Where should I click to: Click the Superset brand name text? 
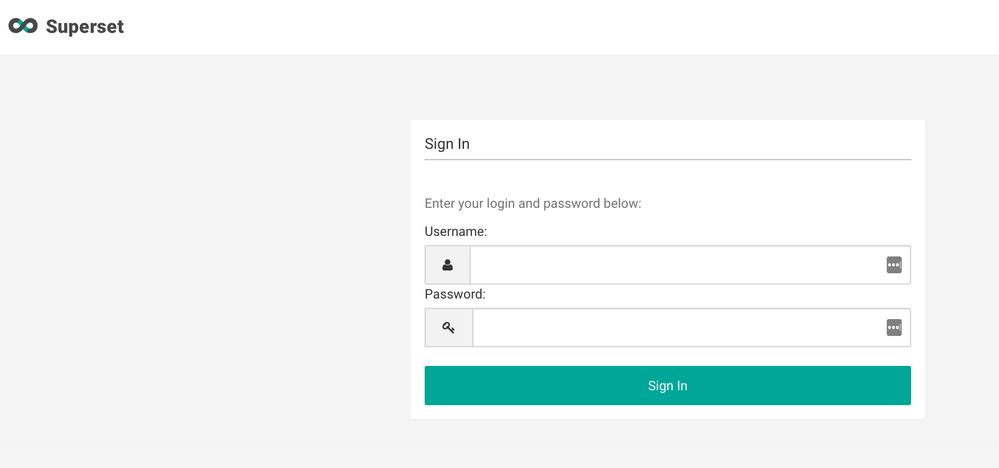pos(85,27)
